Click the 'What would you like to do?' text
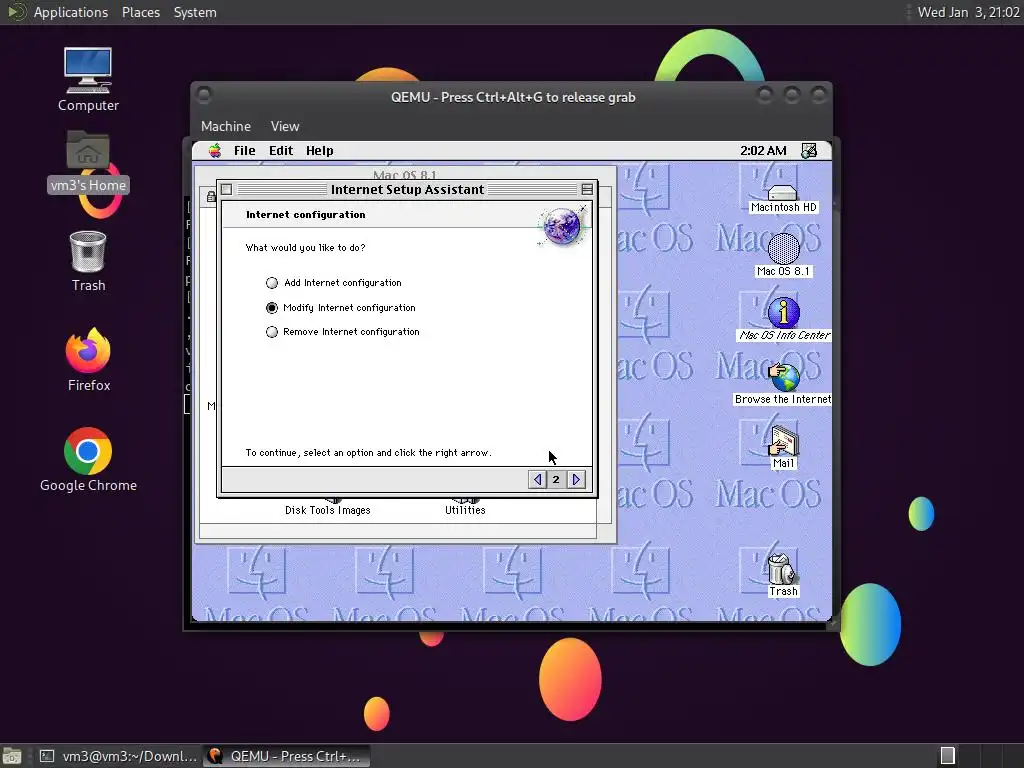This screenshot has width=1024, height=768. pos(305,248)
